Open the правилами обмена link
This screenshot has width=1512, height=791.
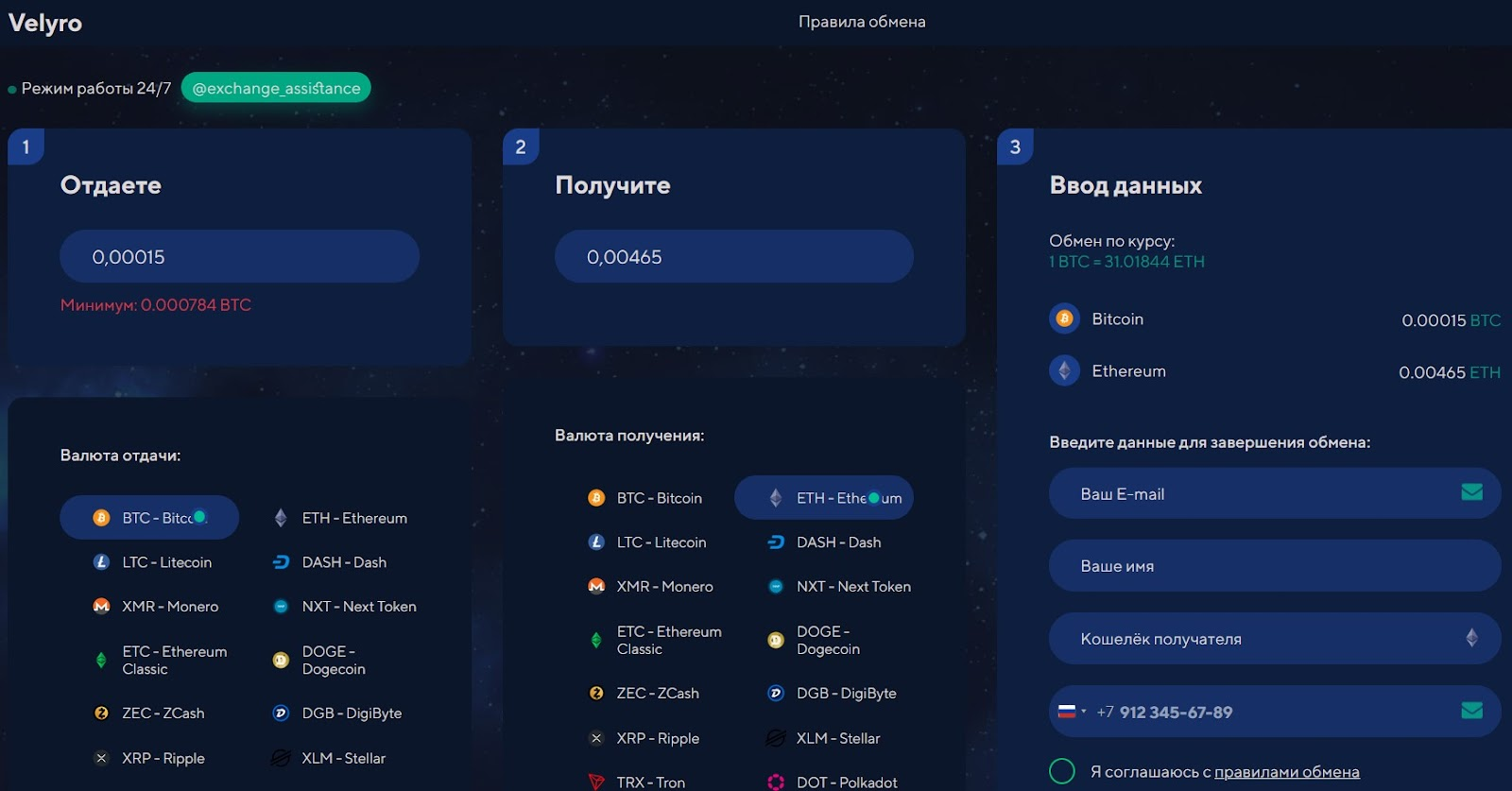pos(1286,772)
